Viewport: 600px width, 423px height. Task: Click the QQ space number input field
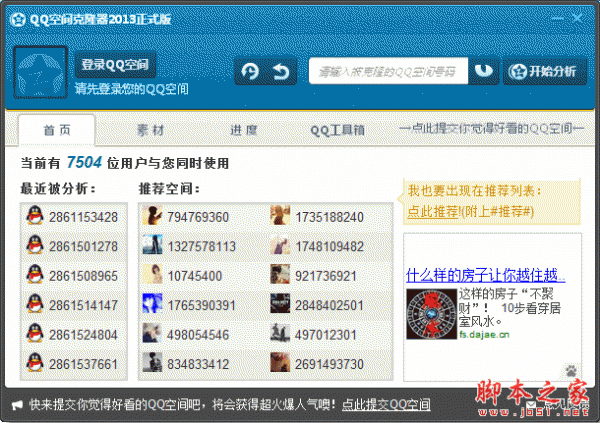tap(388, 71)
